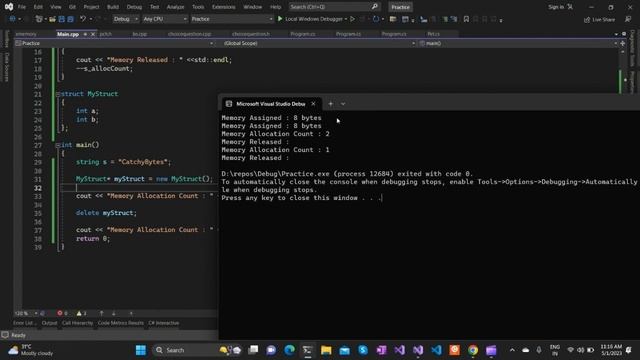Open File Explorer from taskbar
Screen dimensions: 640x360
click(x=326, y=350)
